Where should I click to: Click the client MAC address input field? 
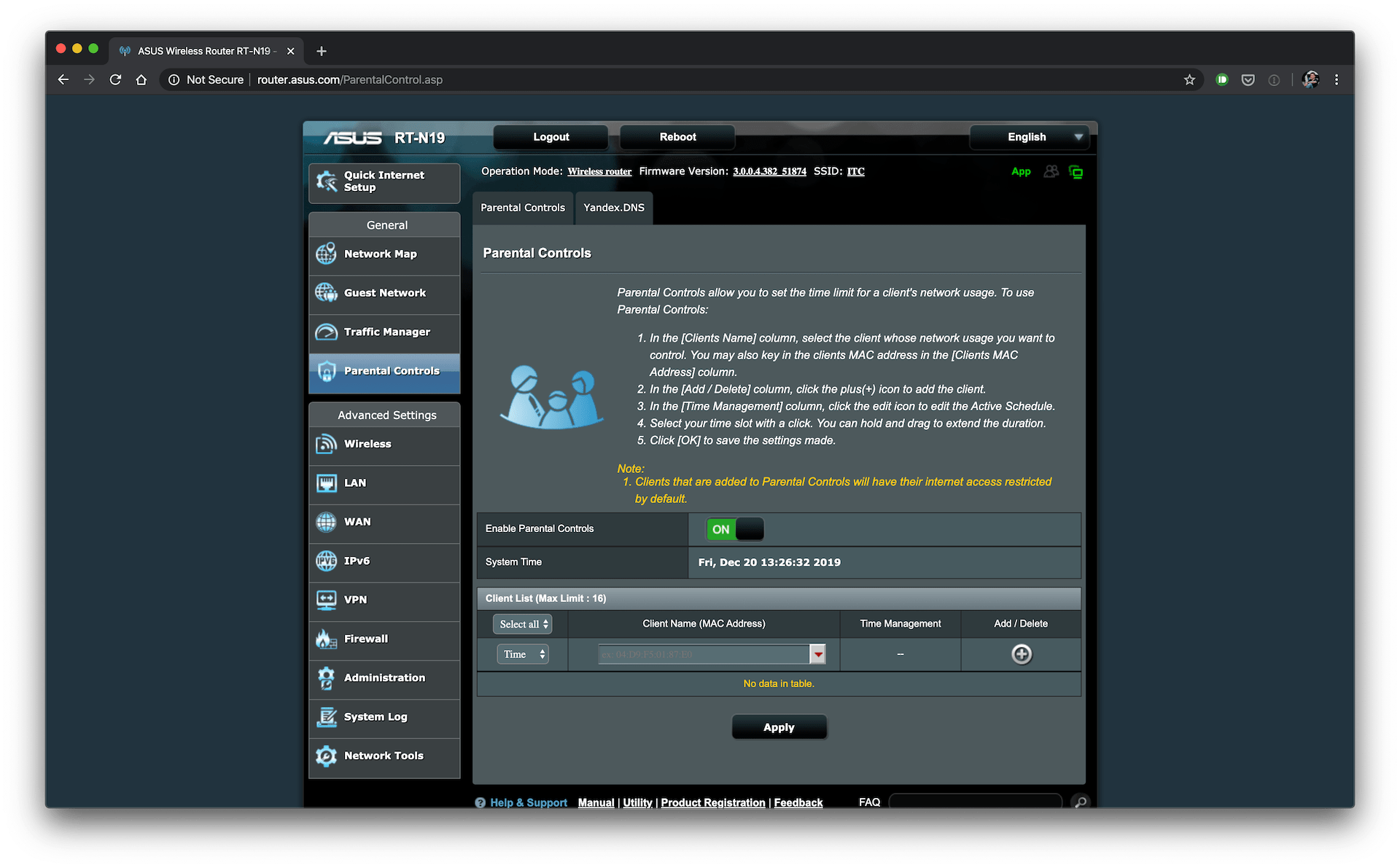click(704, 654)
